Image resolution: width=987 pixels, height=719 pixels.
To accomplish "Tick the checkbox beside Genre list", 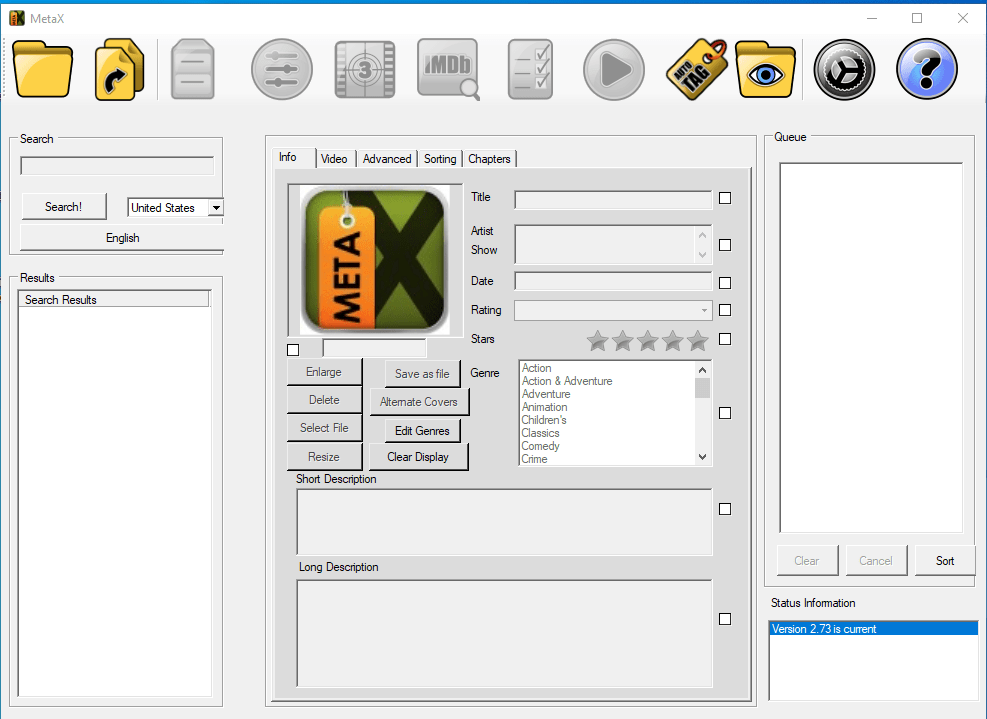I will tap(725, 413).
